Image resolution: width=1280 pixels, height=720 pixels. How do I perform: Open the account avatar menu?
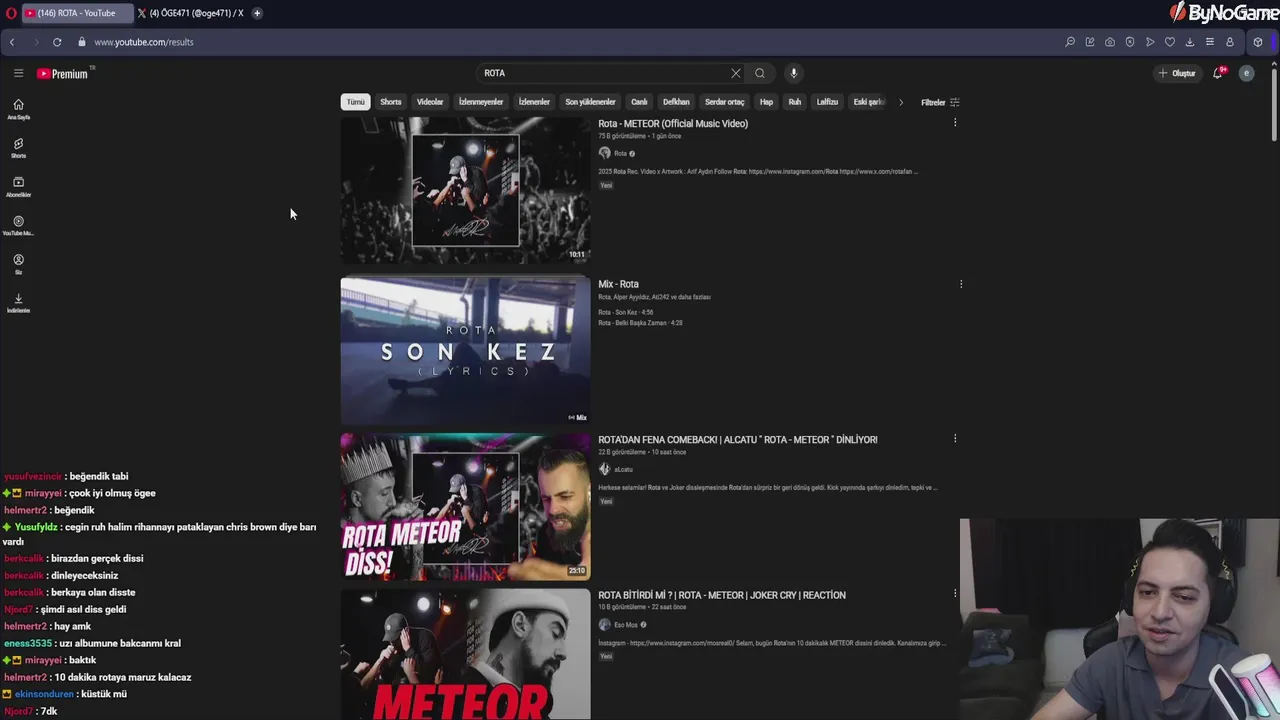[x=1246, y=73]
